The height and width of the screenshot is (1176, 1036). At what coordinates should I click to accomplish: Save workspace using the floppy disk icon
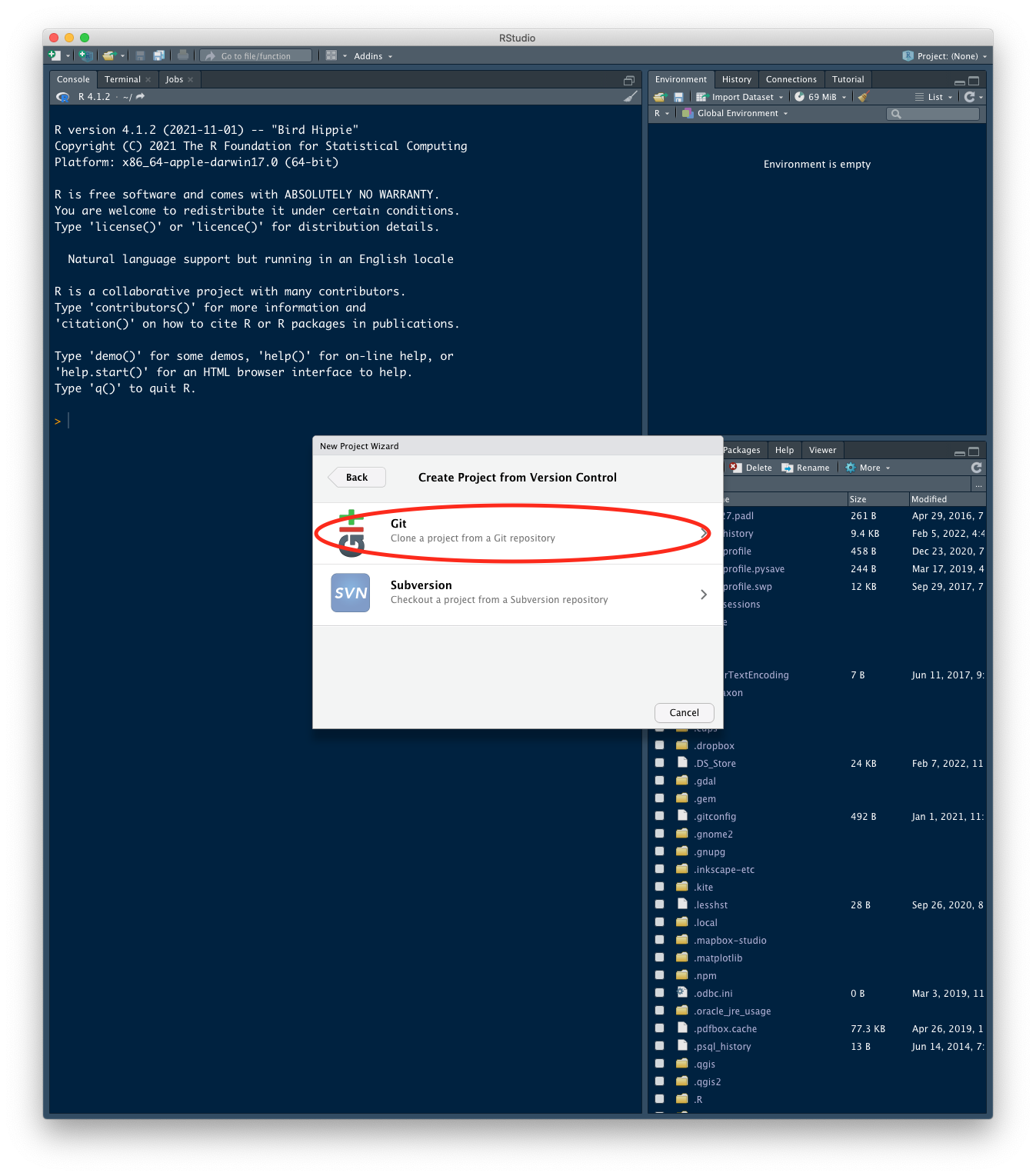pyautogui.click(x=678, y=97)
